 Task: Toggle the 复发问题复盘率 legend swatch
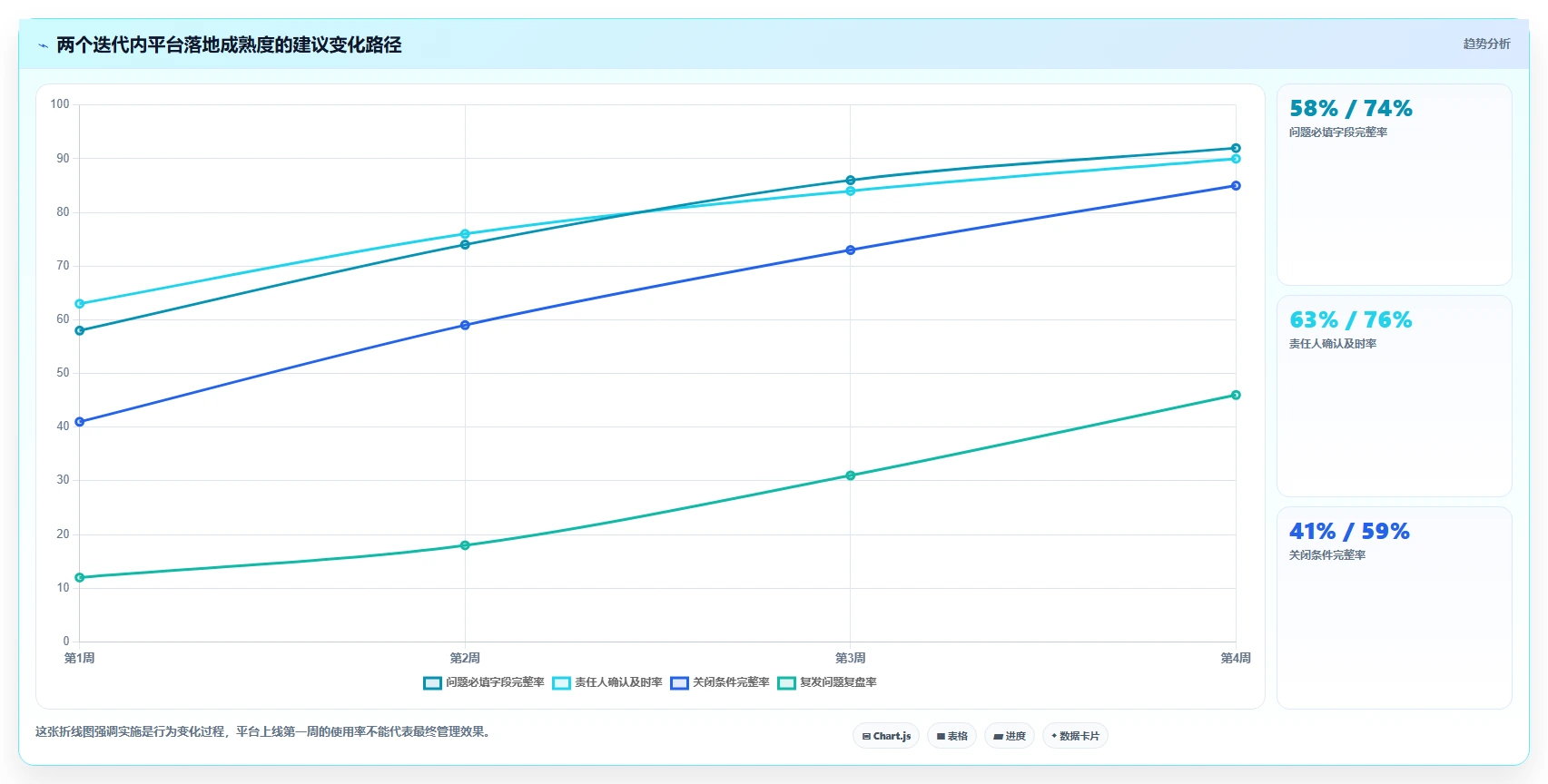pyautogui.click(x=786, y=683)
